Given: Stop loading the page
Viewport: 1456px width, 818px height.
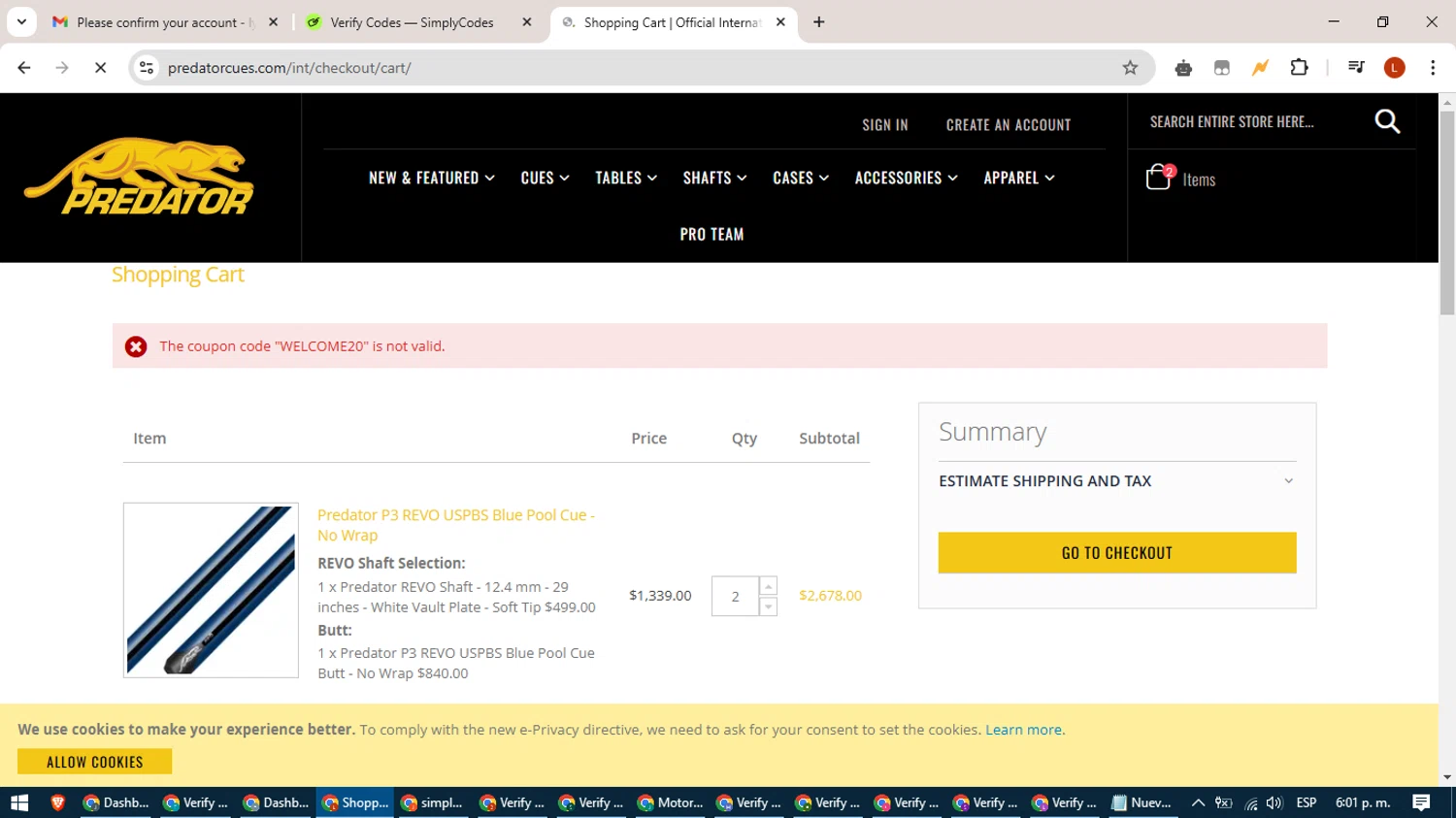Looking at the screenshot, I should 100,68.
